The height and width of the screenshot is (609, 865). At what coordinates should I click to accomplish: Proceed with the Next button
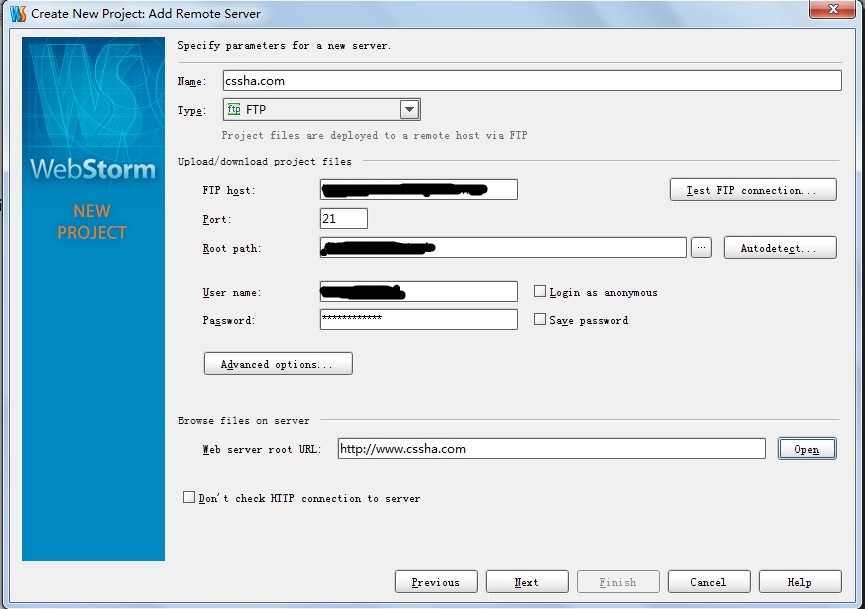(x=527, y=581)
